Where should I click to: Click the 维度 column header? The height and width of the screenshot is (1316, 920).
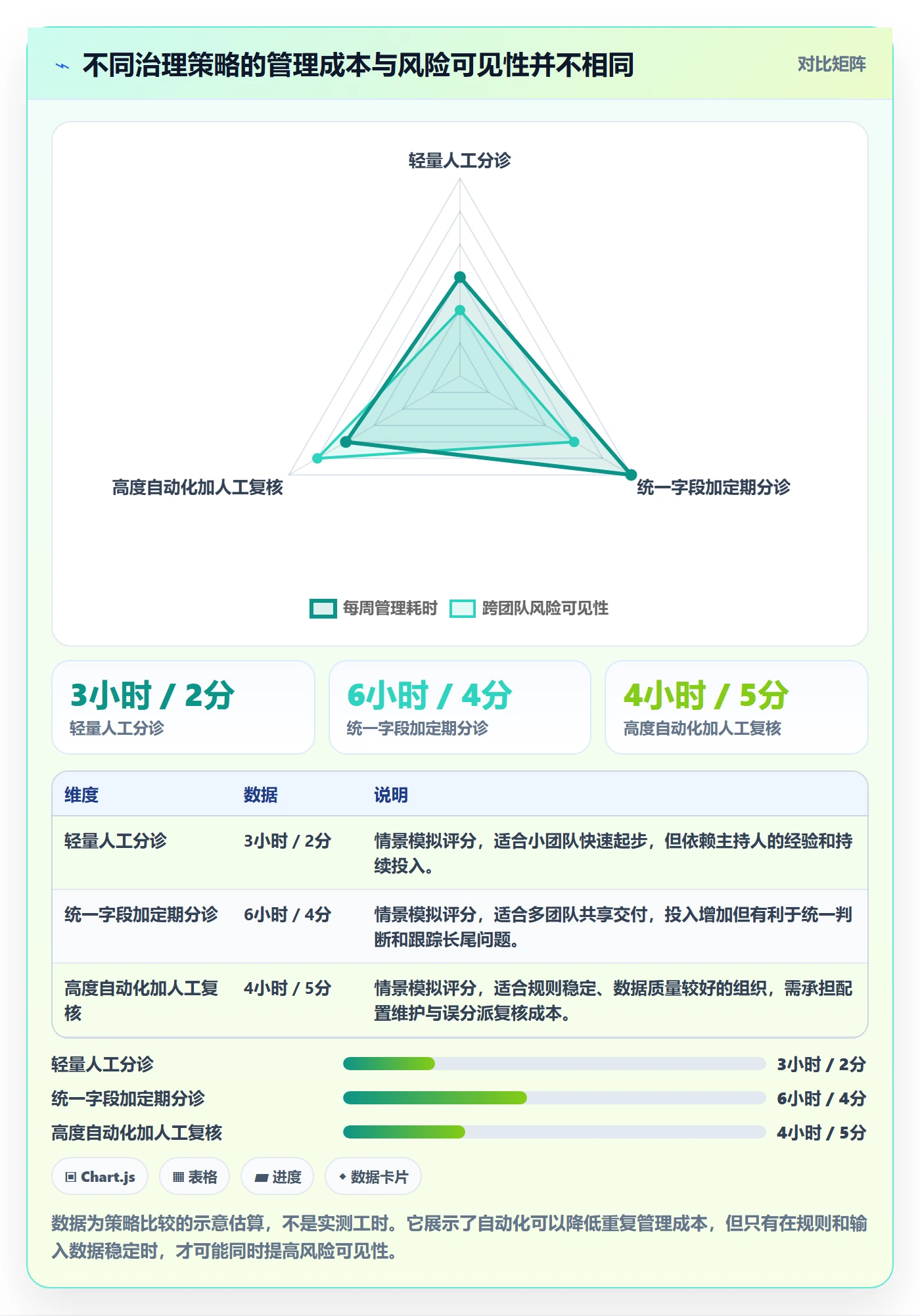coord(81,795)
